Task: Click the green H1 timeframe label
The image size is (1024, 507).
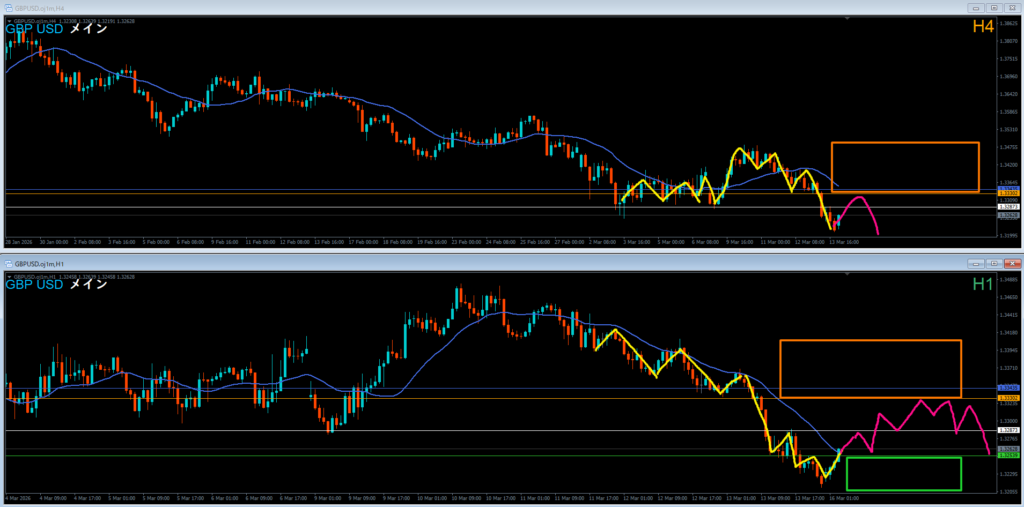Action: point(982,284)
